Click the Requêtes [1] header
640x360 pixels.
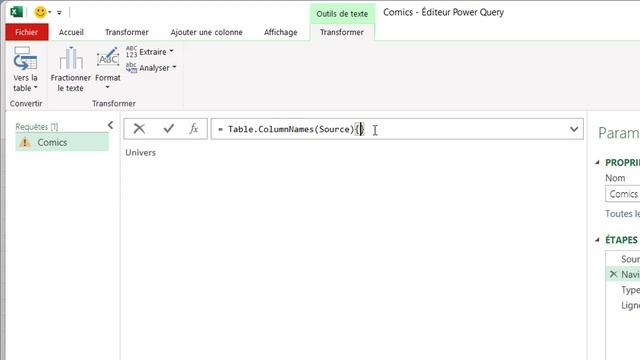[37, 127]
